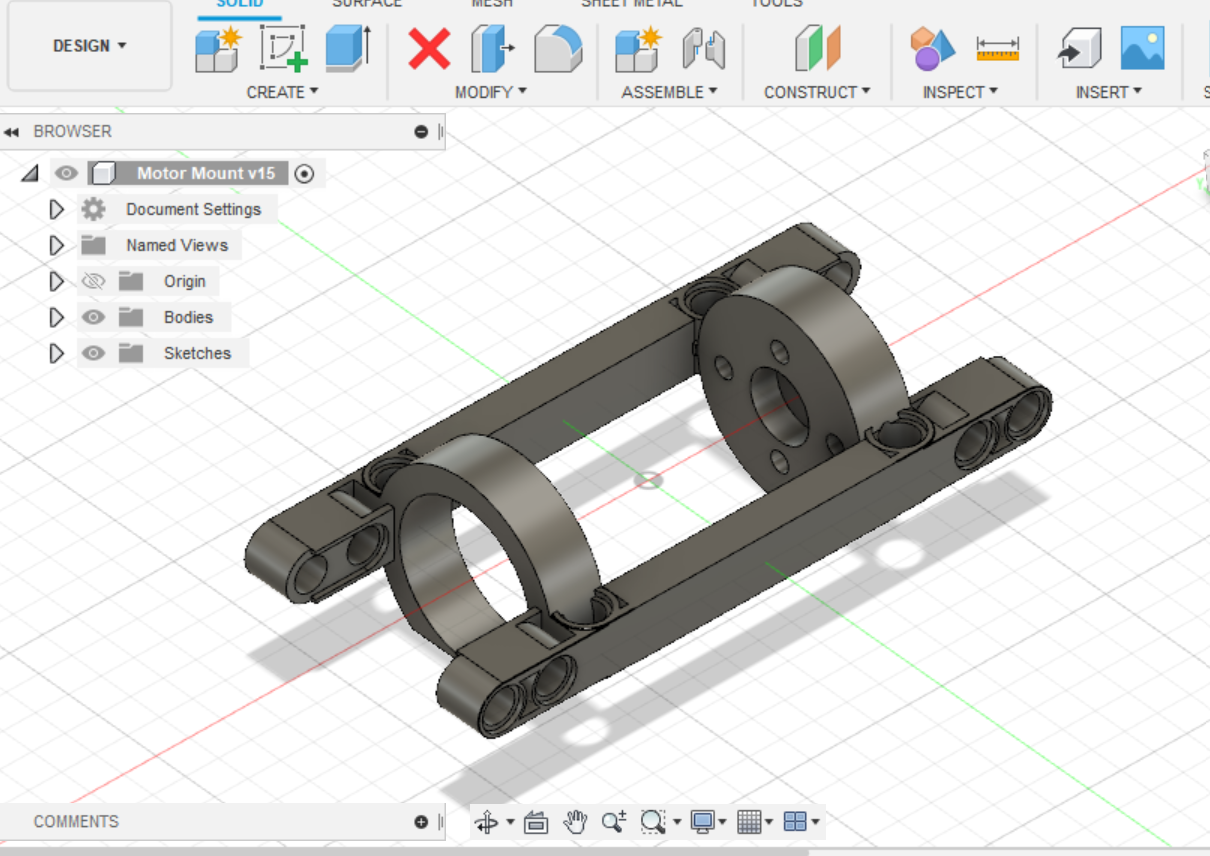This screenshot has width=1210, height=856.
Task: Select the Zoom tool
Action: point(614,822)
